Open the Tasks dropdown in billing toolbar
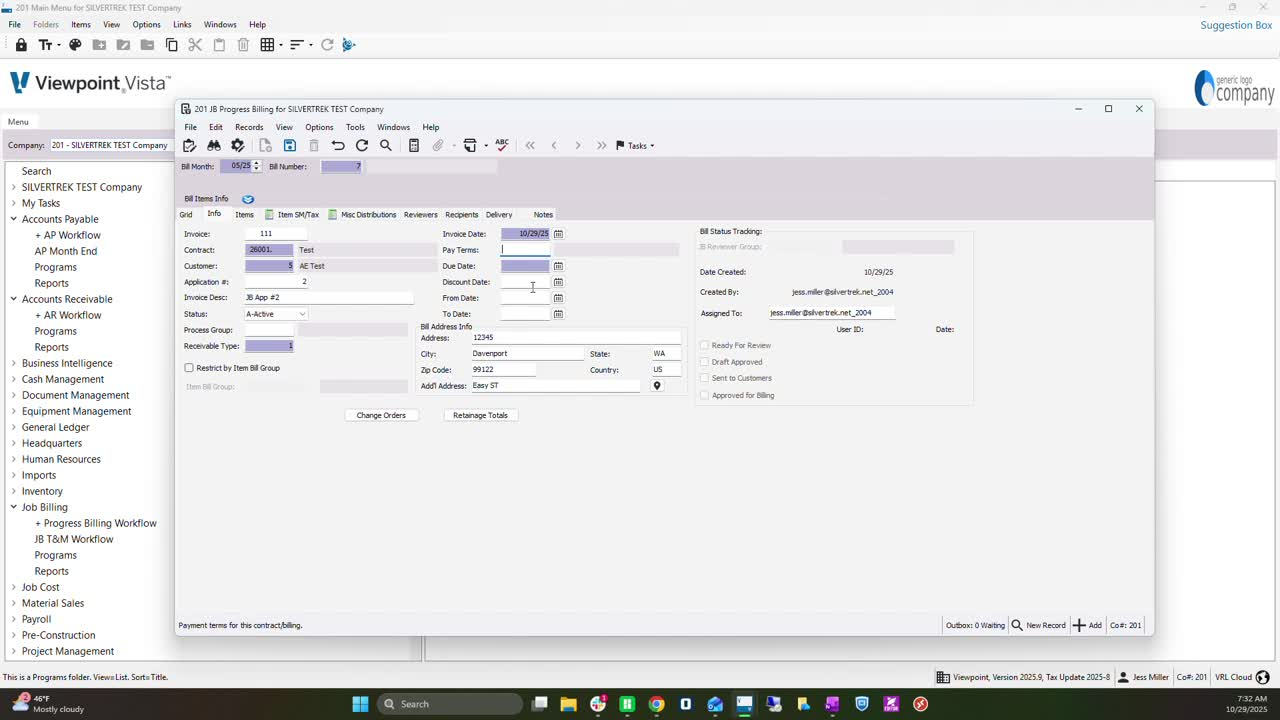The image size is (1280, 720). point(635,146)
